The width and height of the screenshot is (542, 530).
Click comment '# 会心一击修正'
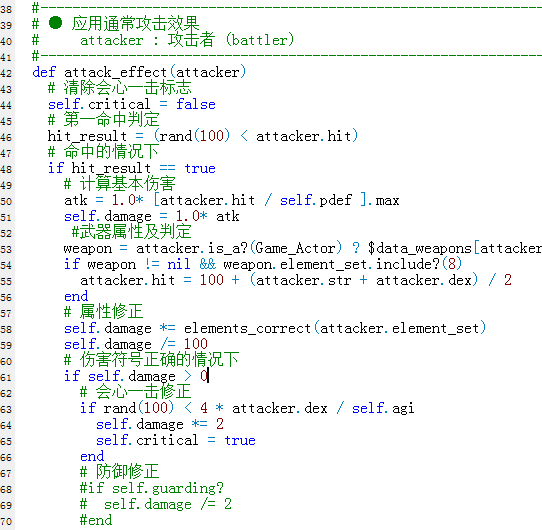pyautogui.click(x=136, y=392)
